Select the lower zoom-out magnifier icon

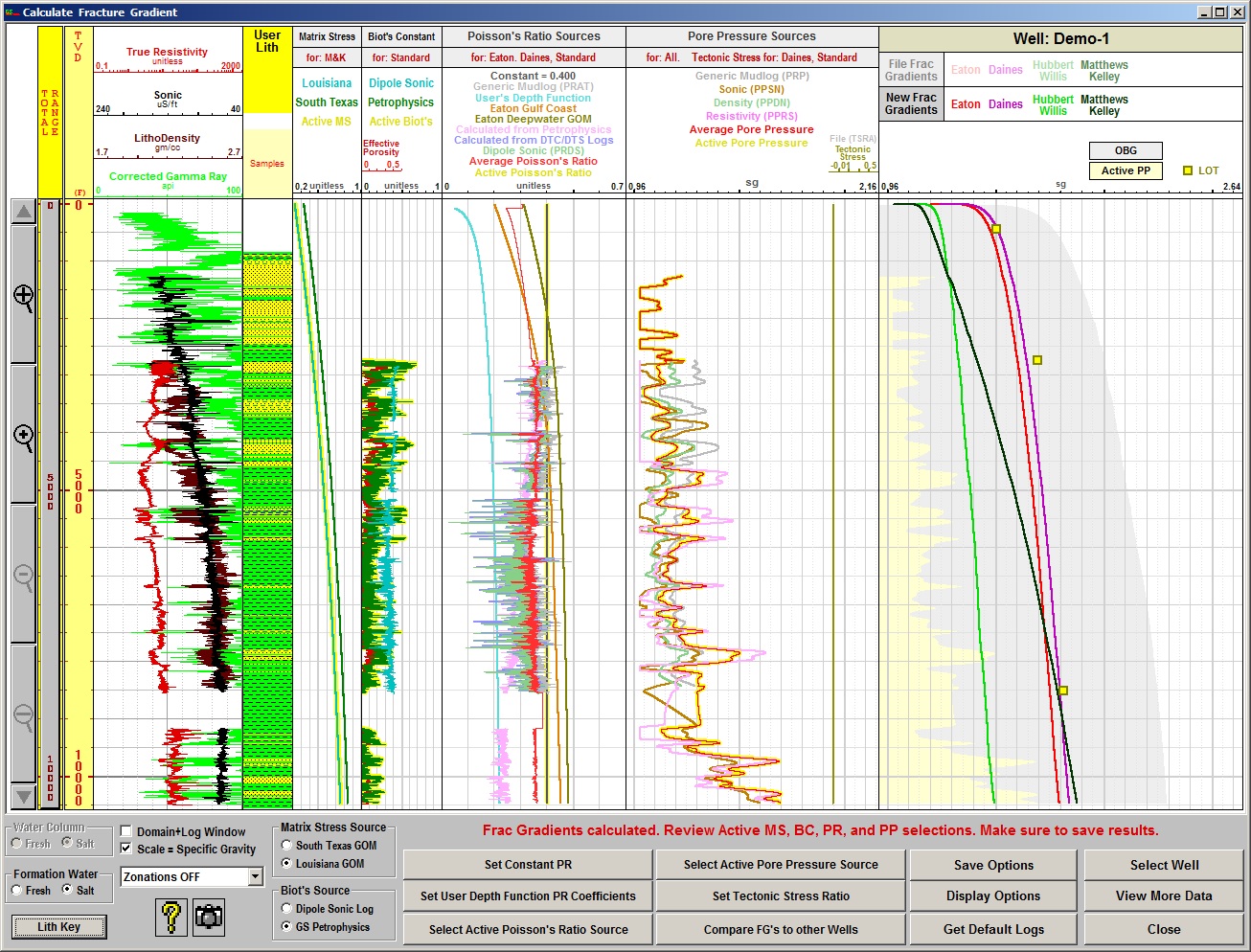pyautogui.click(x=22, y=713)
